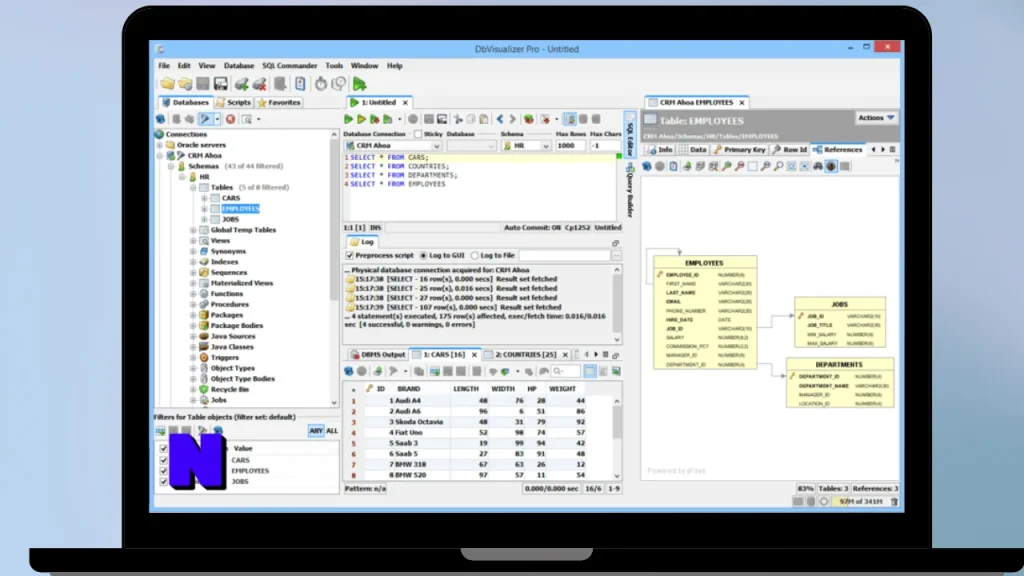Viewport: 1024px width, 576px height.
Task: Click the stop red icon in Databases toolbar
Action: (x=231, y=120)
